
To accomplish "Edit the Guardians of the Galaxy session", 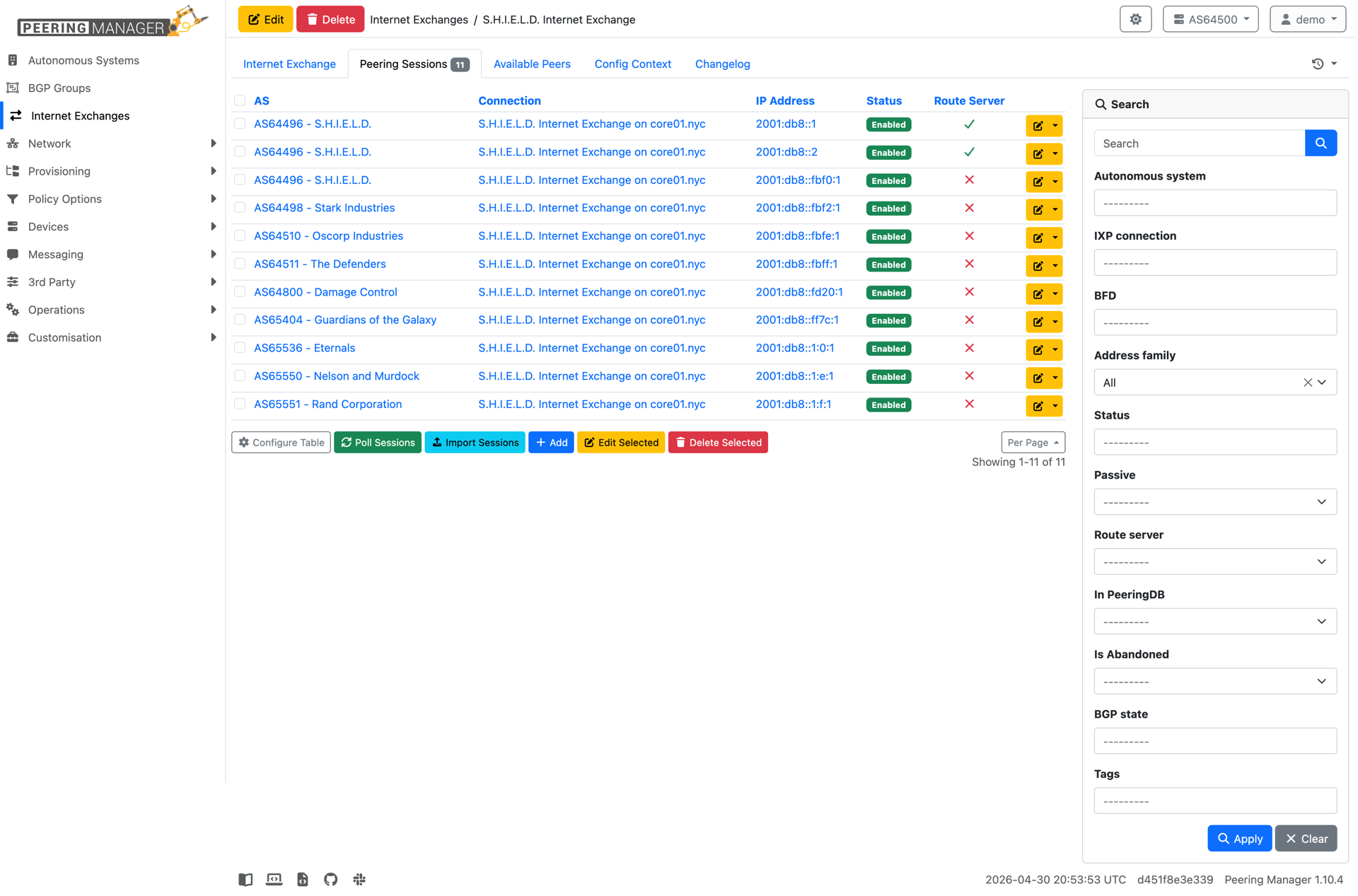I will click(1037, 322).
